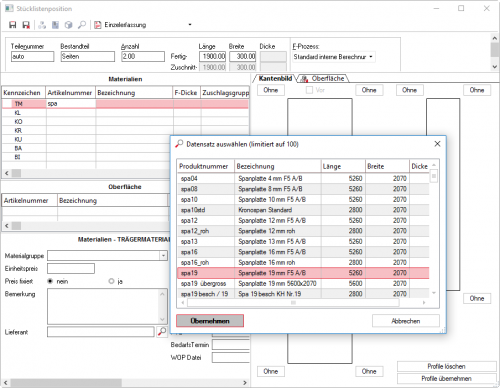
Task: Click the Übernehmen button
Action: pyautogui.click(x=210, y=321)
